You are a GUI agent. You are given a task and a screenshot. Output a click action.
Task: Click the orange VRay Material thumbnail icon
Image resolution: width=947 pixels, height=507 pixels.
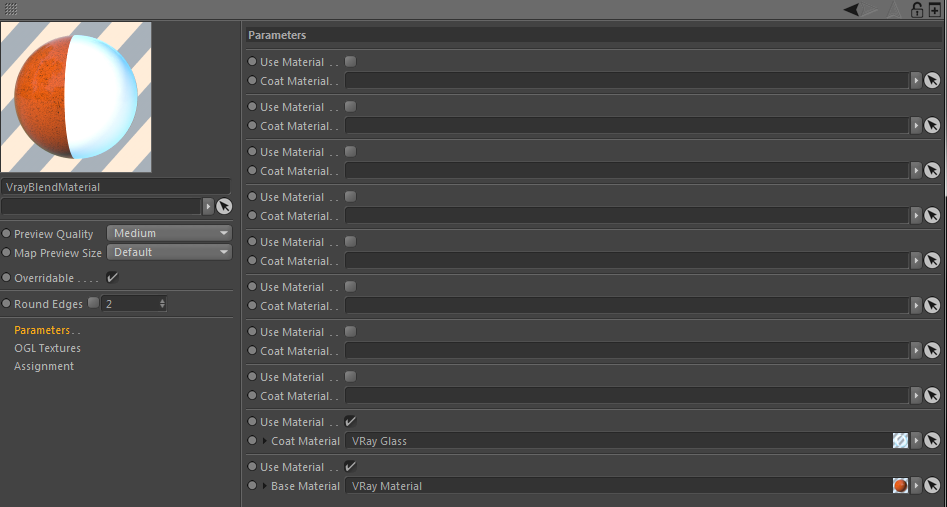click(900, 485)
